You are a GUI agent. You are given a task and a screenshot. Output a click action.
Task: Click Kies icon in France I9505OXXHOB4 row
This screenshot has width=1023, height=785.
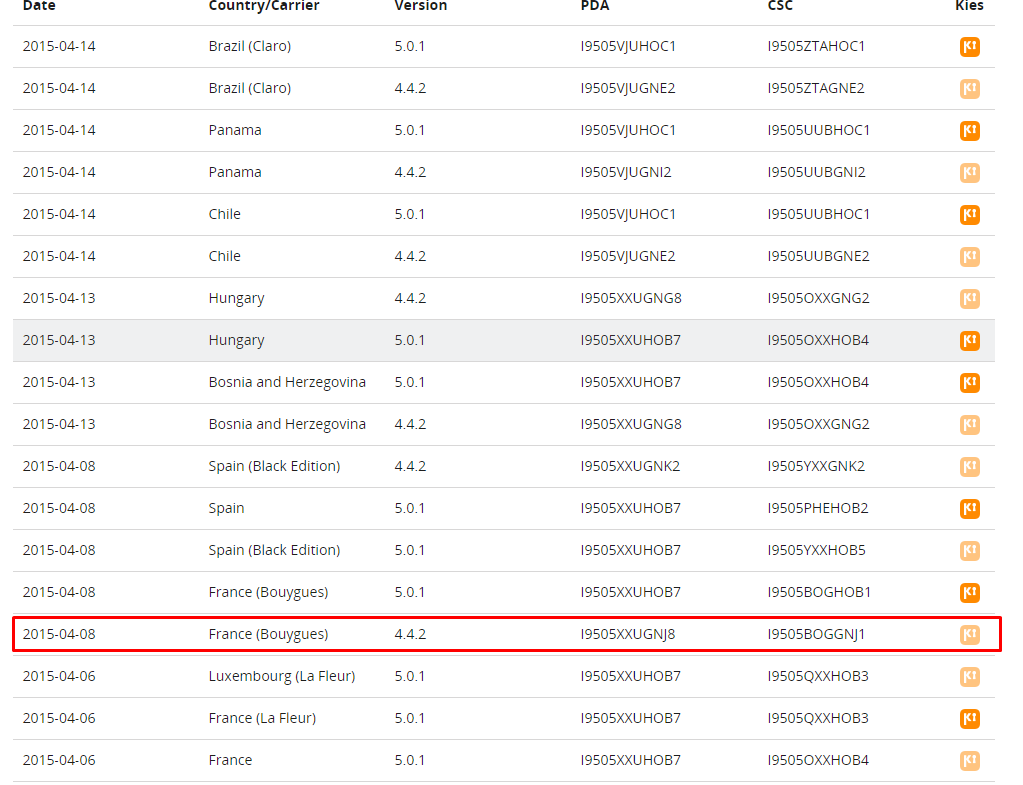click(970, 760)
